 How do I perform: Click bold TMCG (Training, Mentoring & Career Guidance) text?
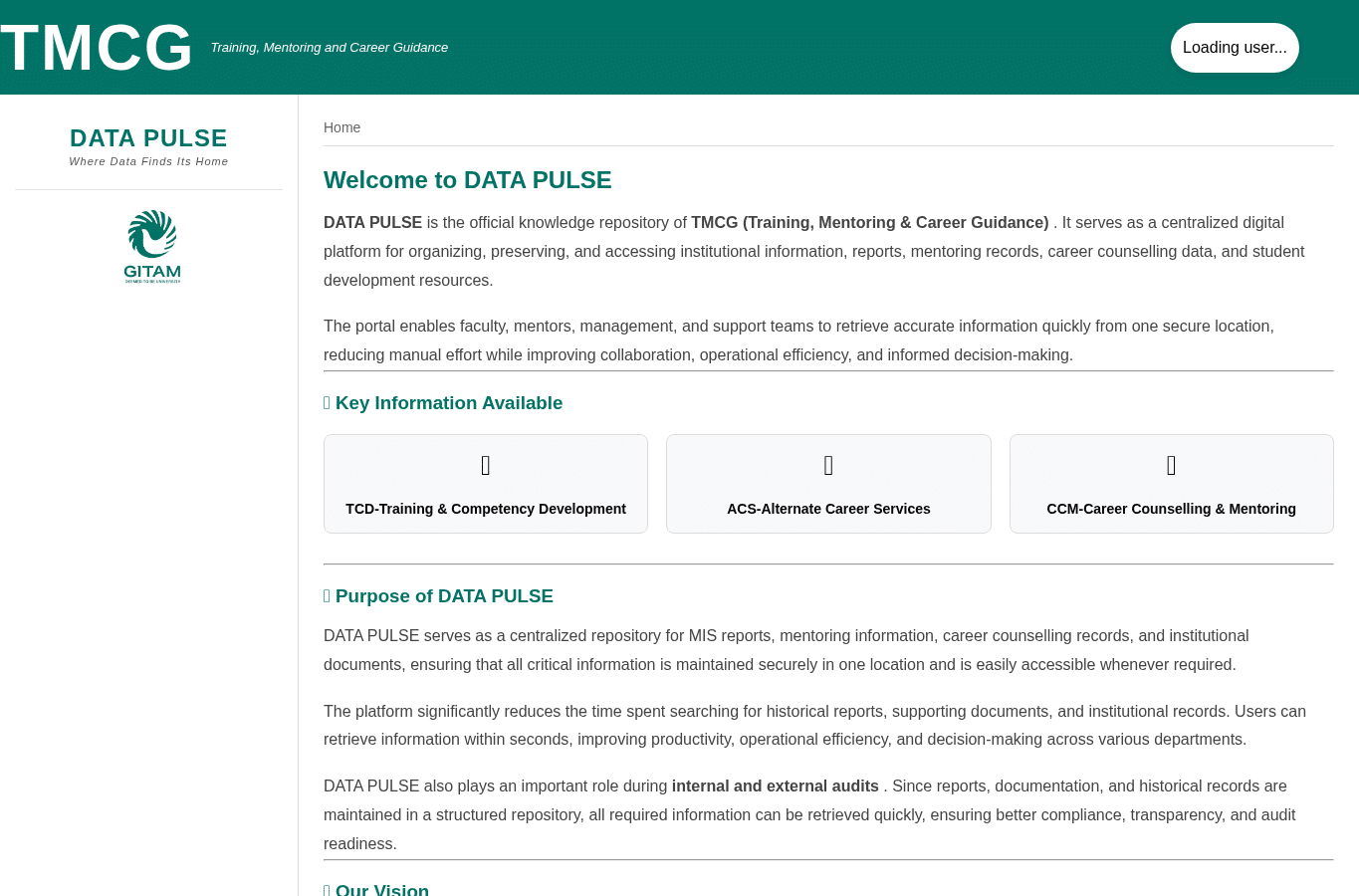point(870,223)
